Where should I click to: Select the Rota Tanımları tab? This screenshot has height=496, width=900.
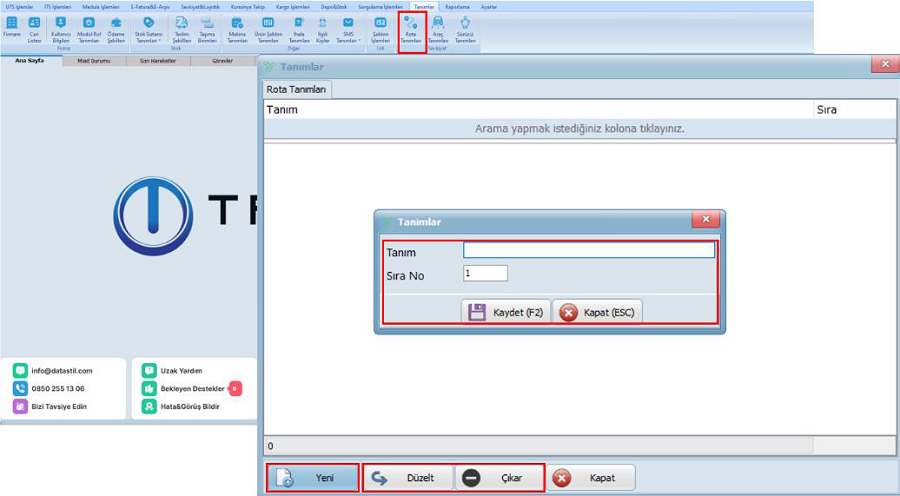point(298,90)
